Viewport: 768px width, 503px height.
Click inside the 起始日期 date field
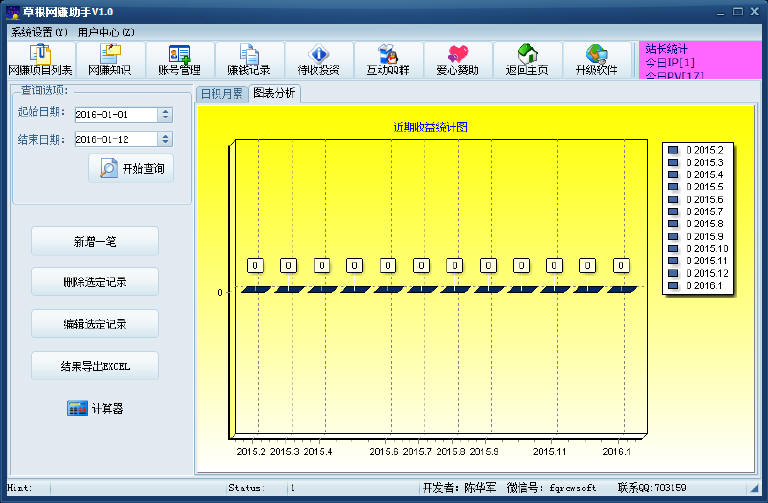click(x=113, y=115)
